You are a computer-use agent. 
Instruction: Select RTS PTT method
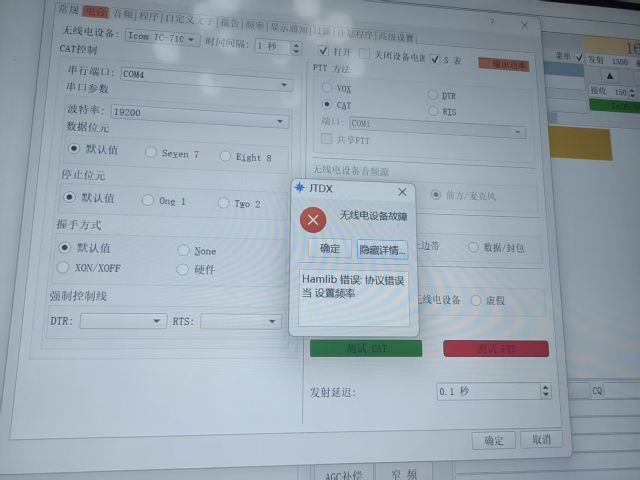(x=433, y=110)
